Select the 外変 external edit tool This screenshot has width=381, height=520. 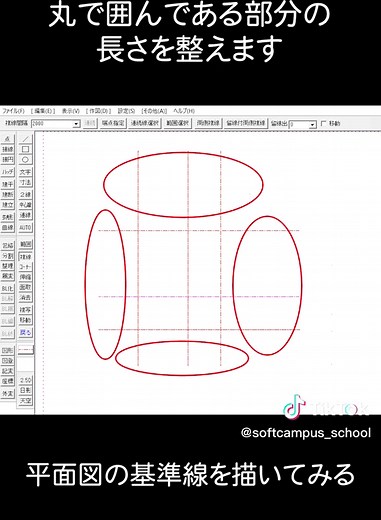[x=8, y=394]
